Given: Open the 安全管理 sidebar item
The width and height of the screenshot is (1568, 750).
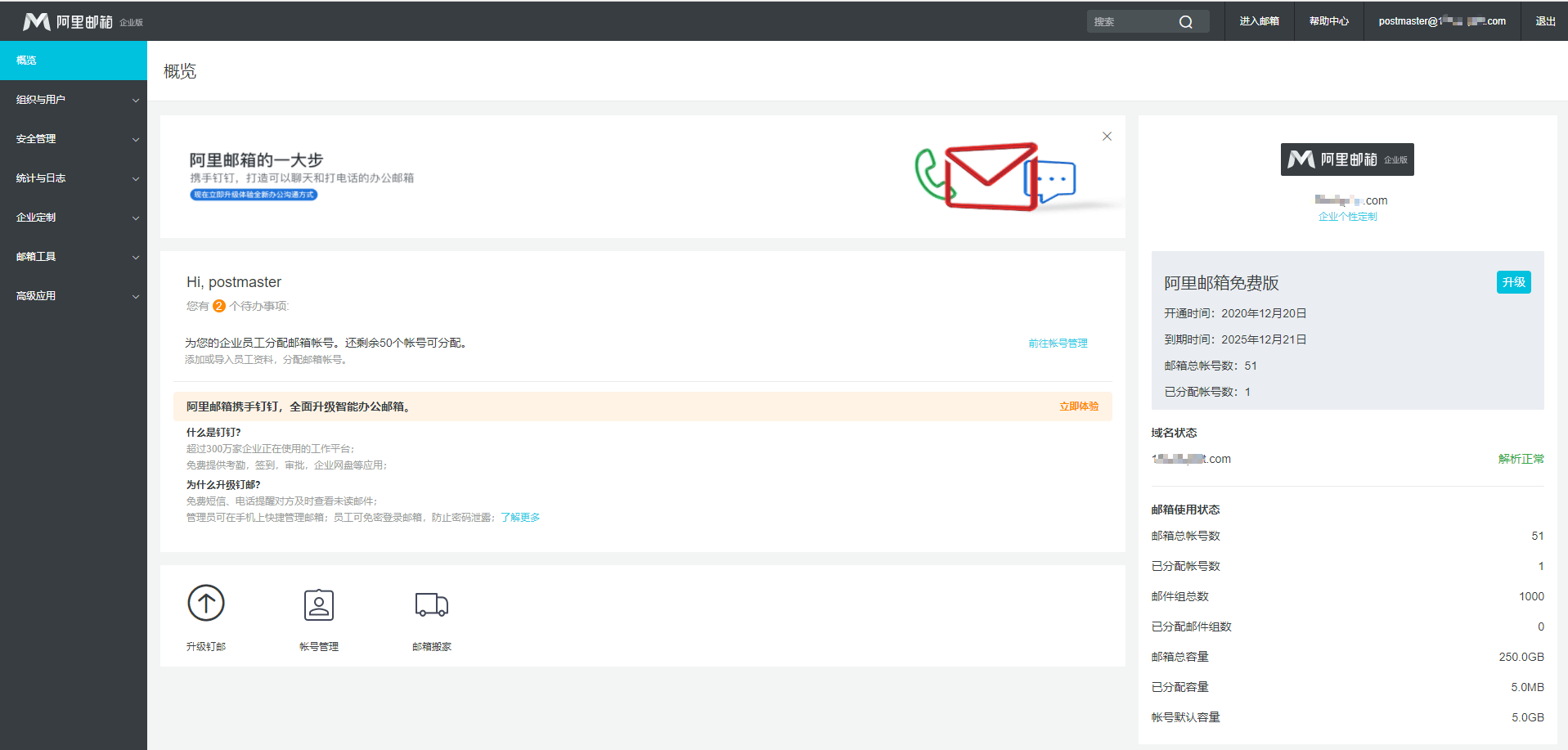Looking at the screenshot, I should click(x=74, y=139).
